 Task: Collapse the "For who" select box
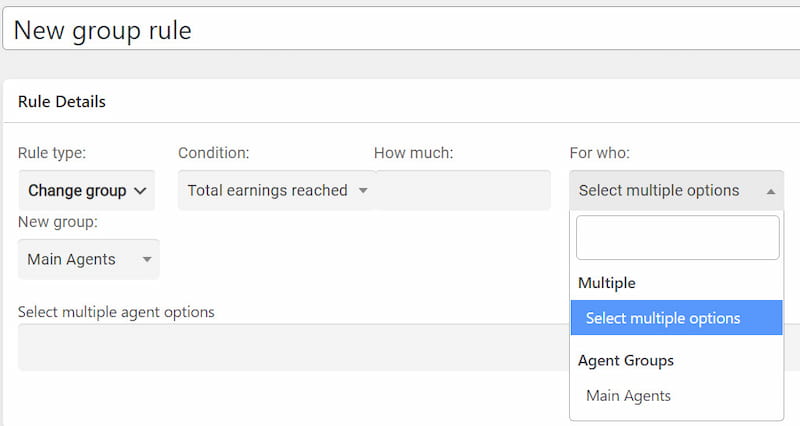(x=660, y=190)
